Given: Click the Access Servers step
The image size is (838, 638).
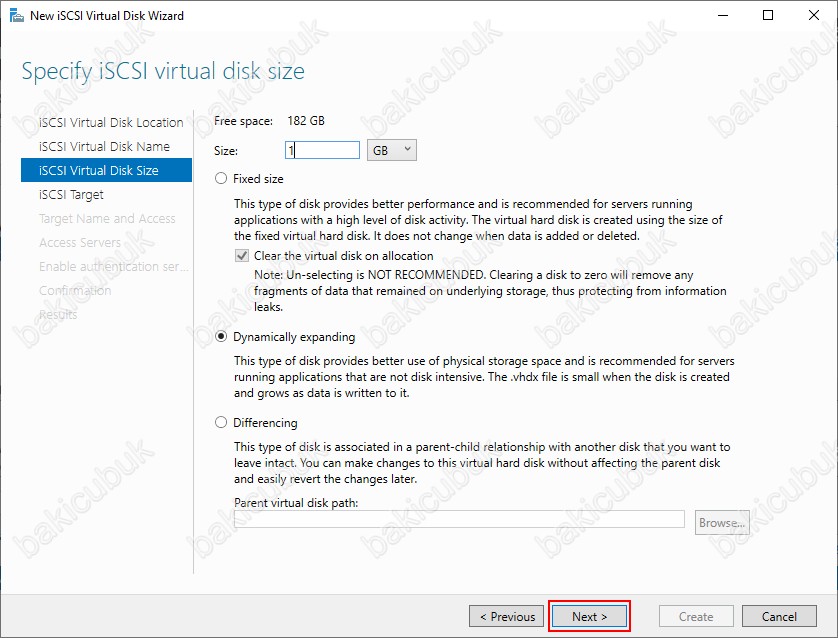Looking at the screenshot, I should [80, 243].
